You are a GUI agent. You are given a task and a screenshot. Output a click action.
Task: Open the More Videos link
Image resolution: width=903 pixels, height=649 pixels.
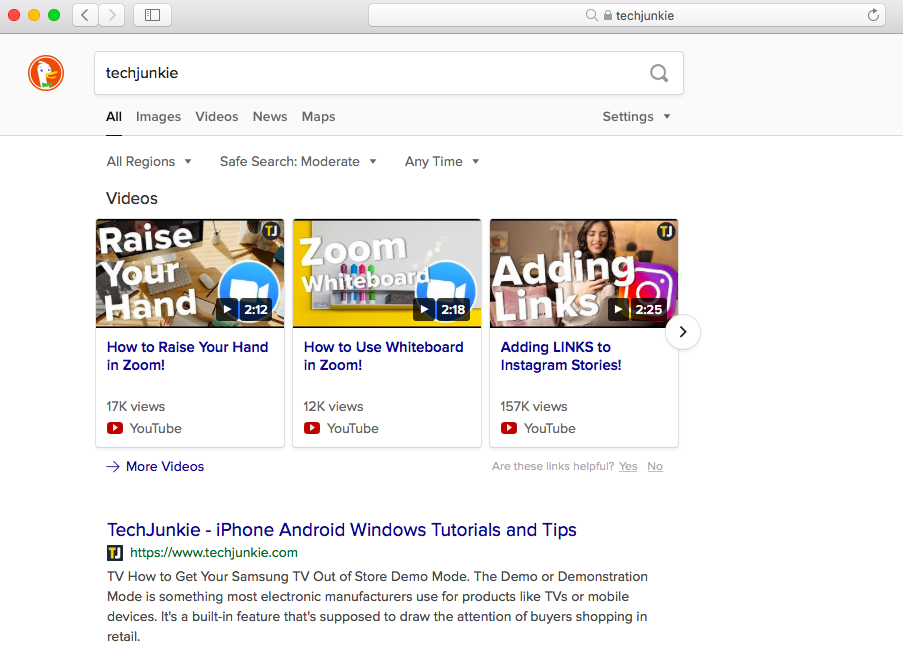[x=164, y=466]
